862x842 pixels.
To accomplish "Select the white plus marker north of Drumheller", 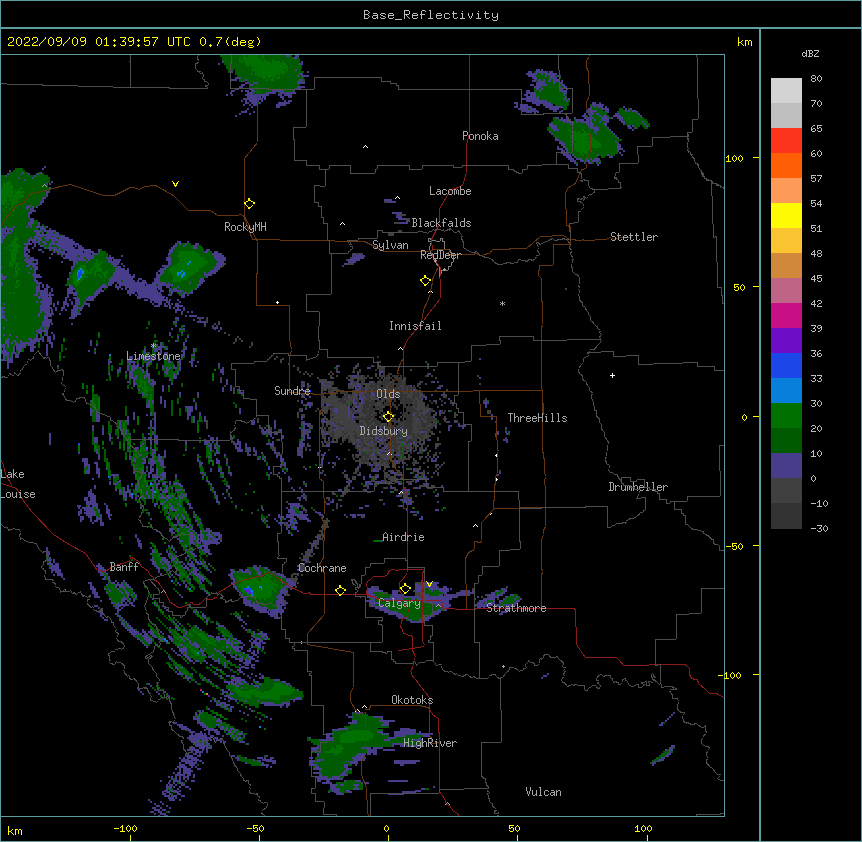I will 612,375.
